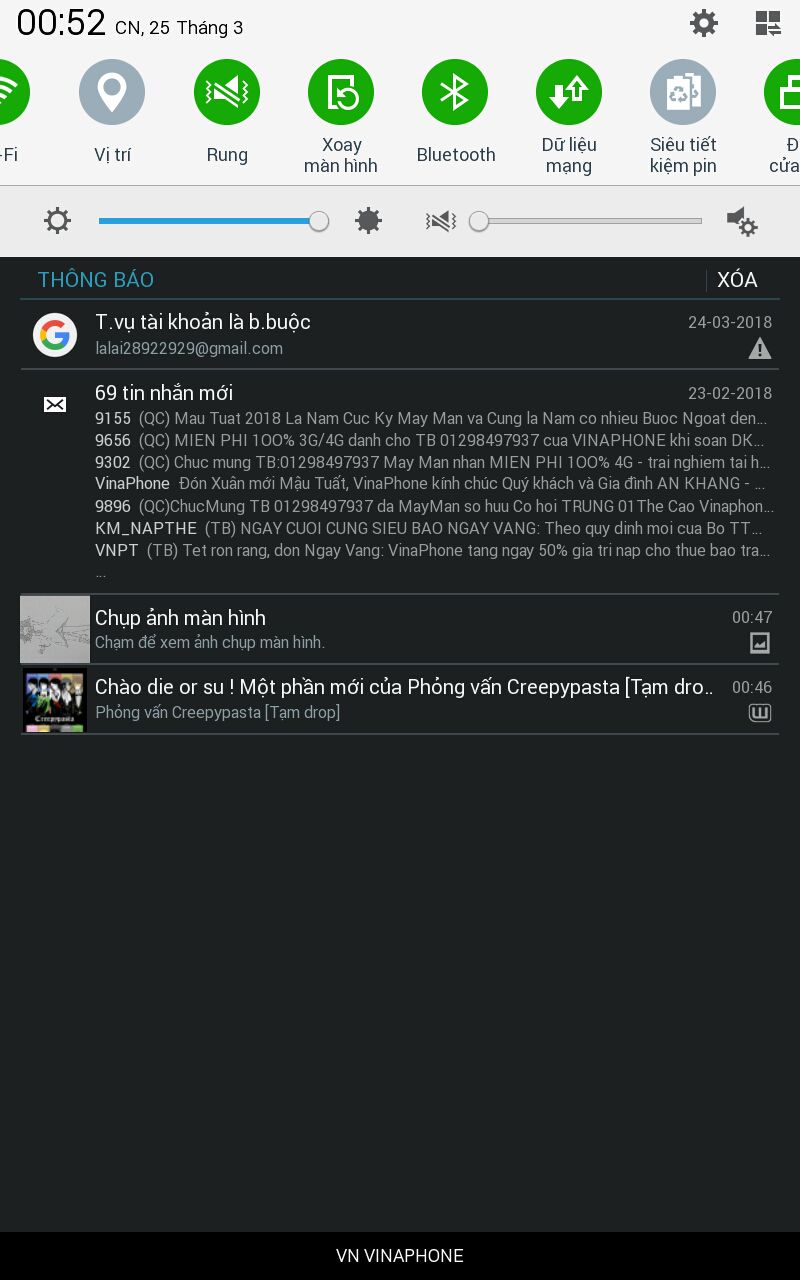Tap the high brightness sun icon

[x=369, y=221]
